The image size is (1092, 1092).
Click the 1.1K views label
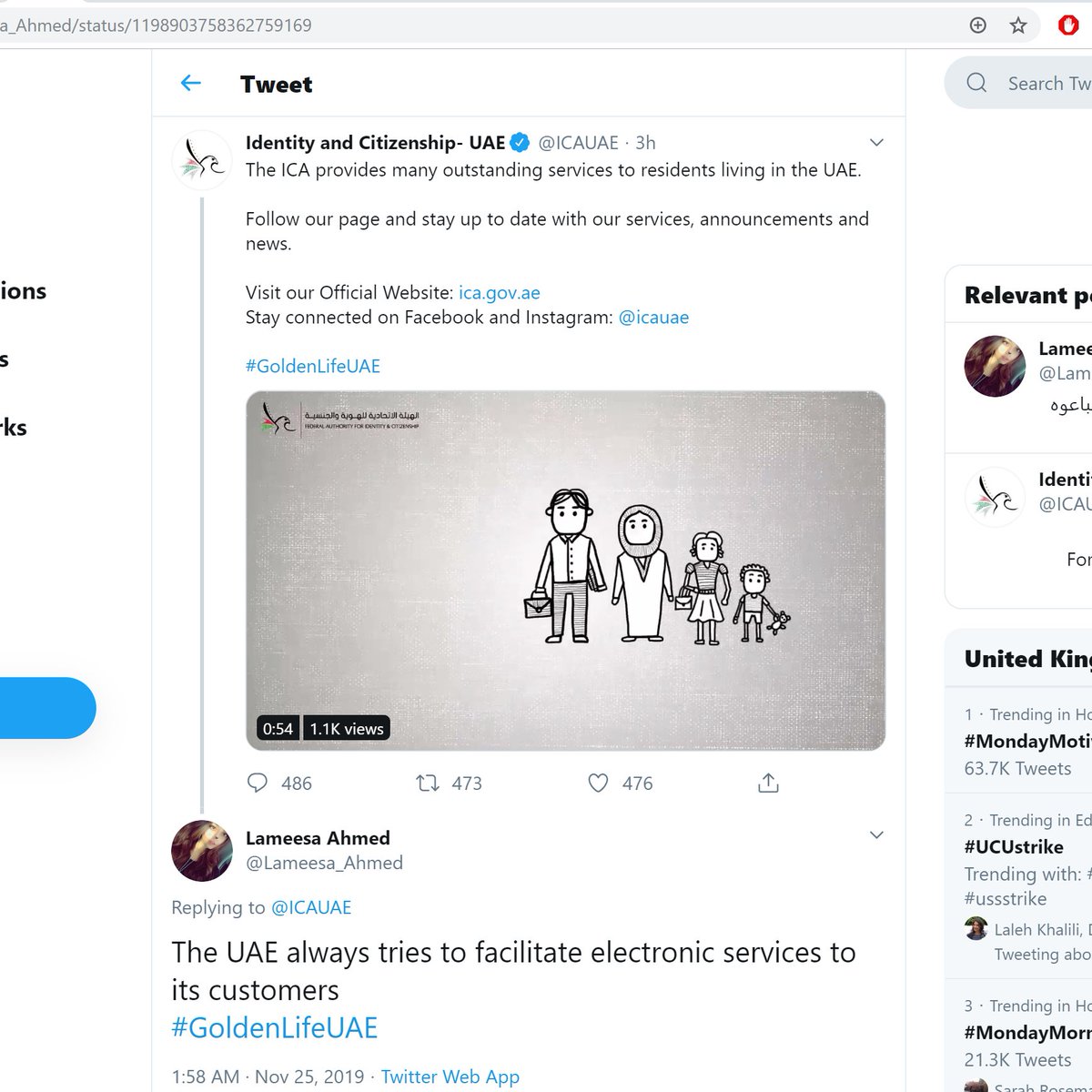[347, 729]
